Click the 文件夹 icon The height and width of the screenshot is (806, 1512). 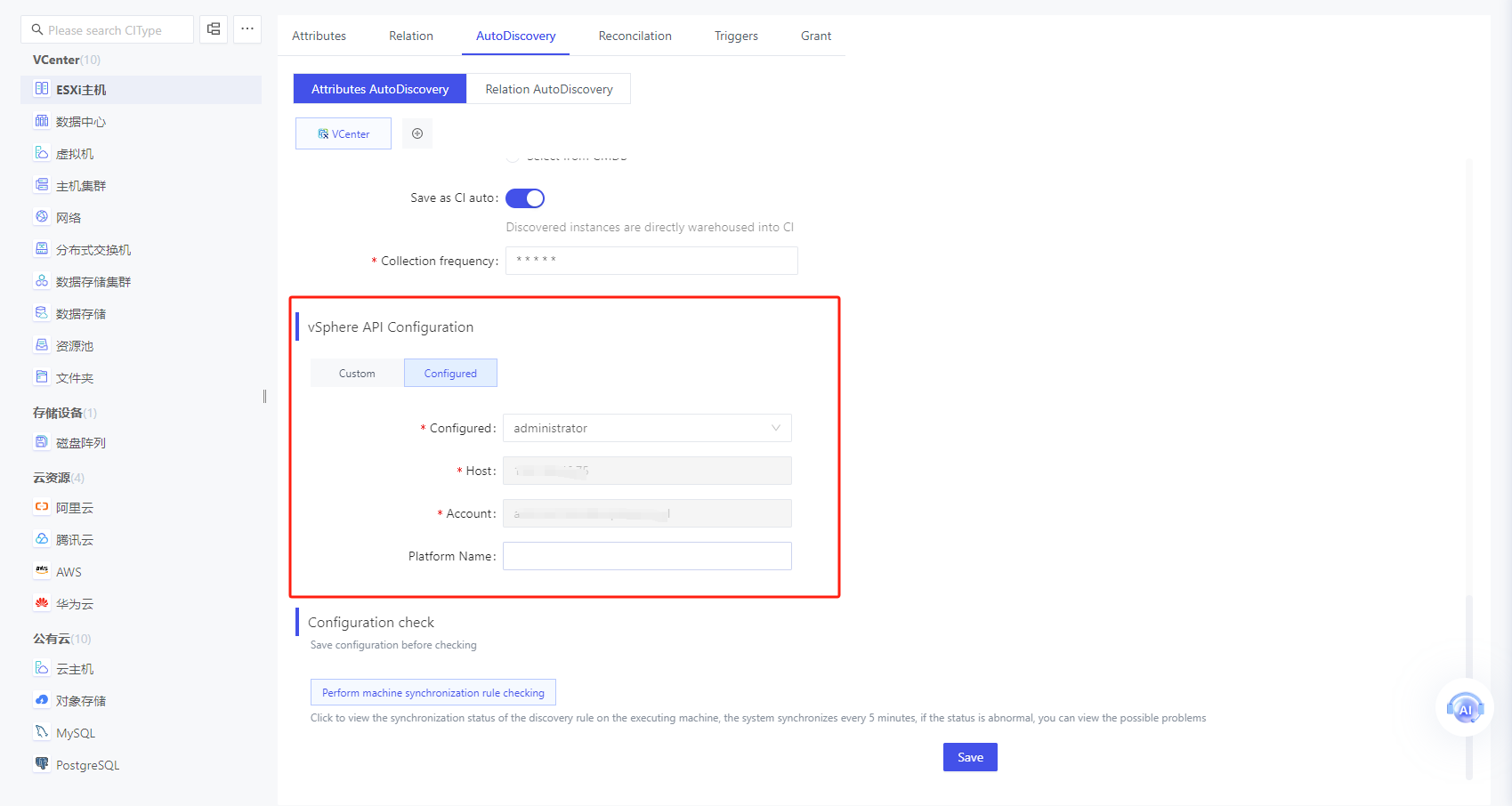click(x=42, y=377)
